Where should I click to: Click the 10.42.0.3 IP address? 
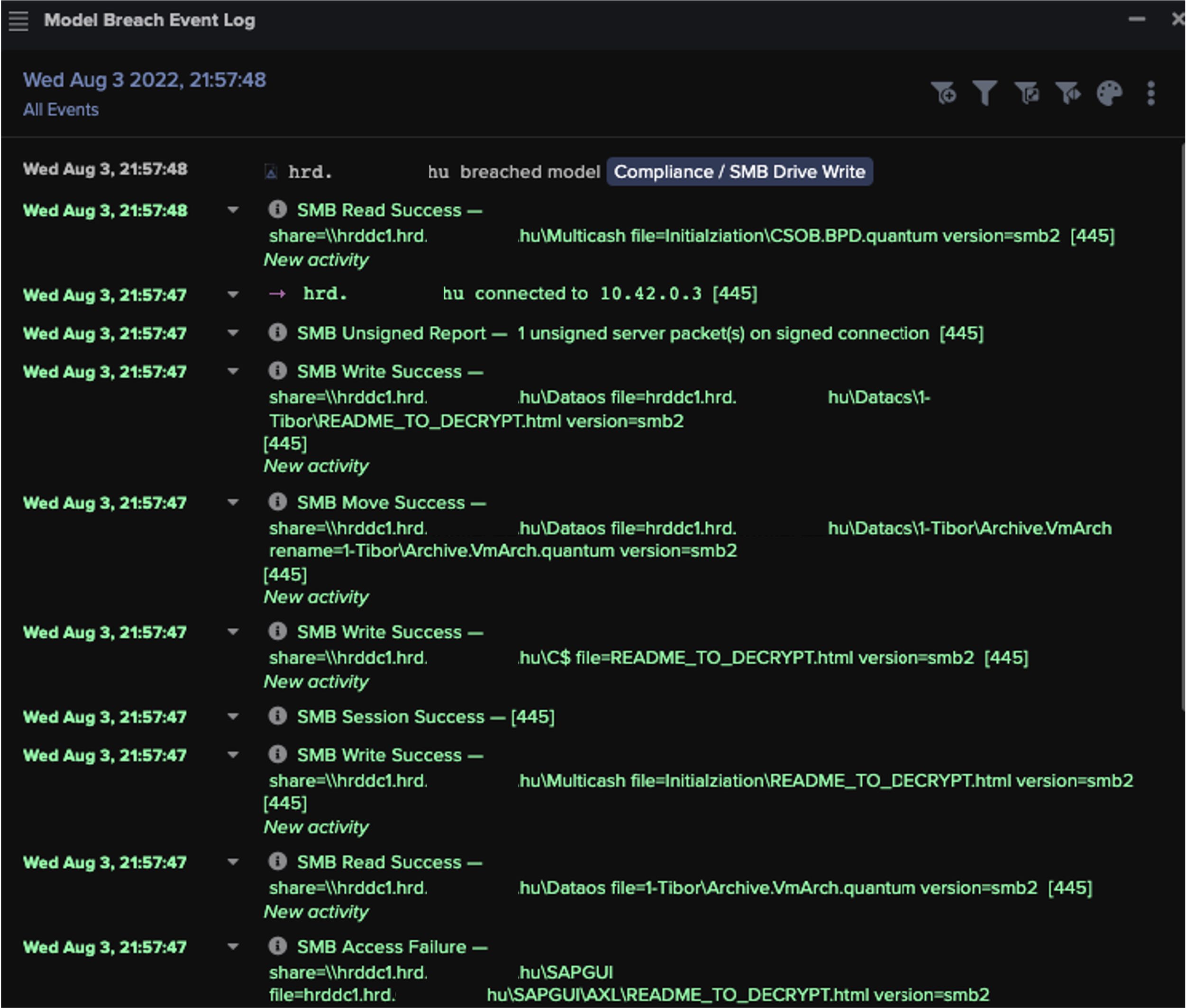click(x=650, y=293)
